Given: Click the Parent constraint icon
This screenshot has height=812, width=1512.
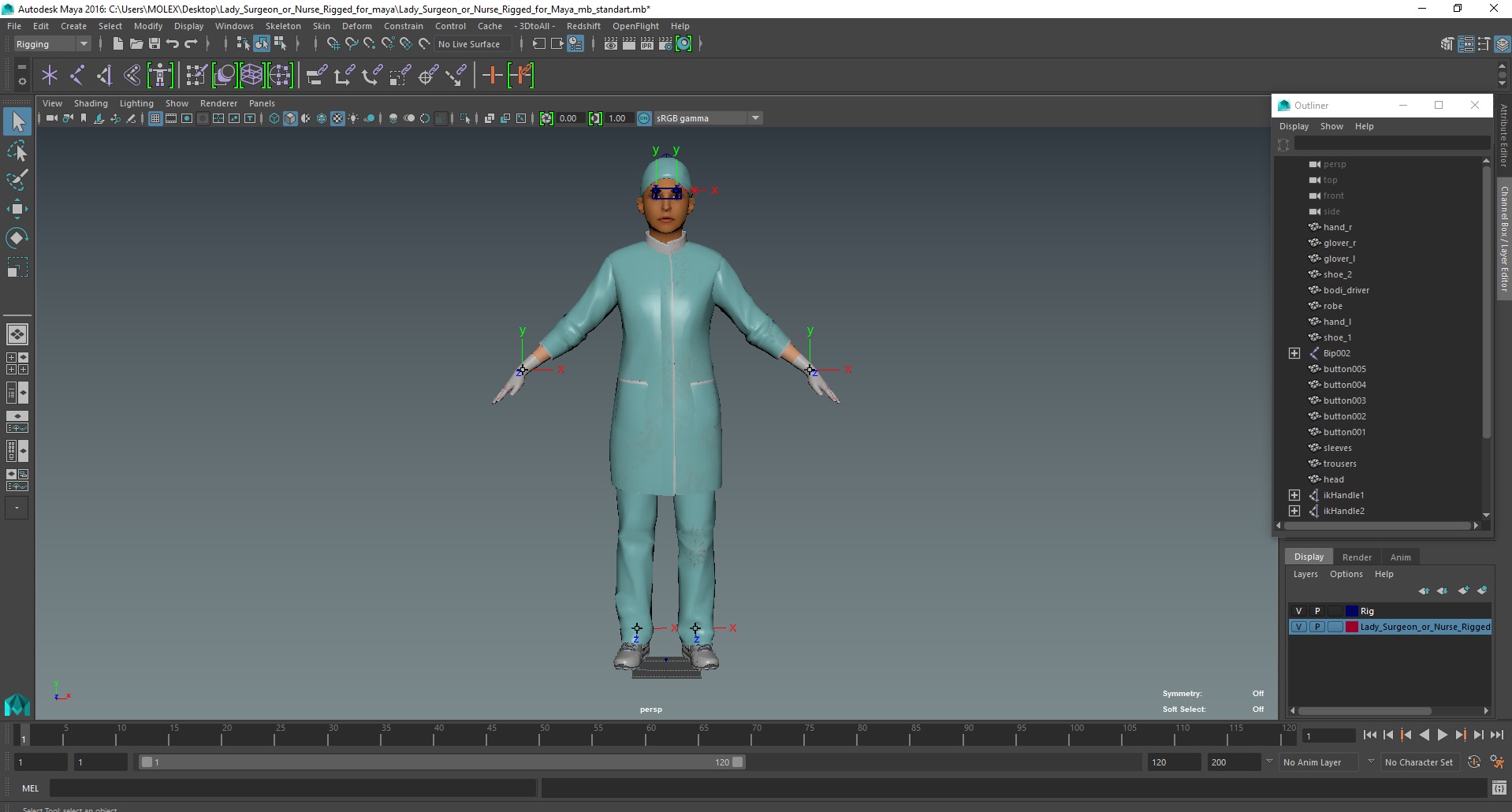Looking at the screenshot, I should point(317,76).
